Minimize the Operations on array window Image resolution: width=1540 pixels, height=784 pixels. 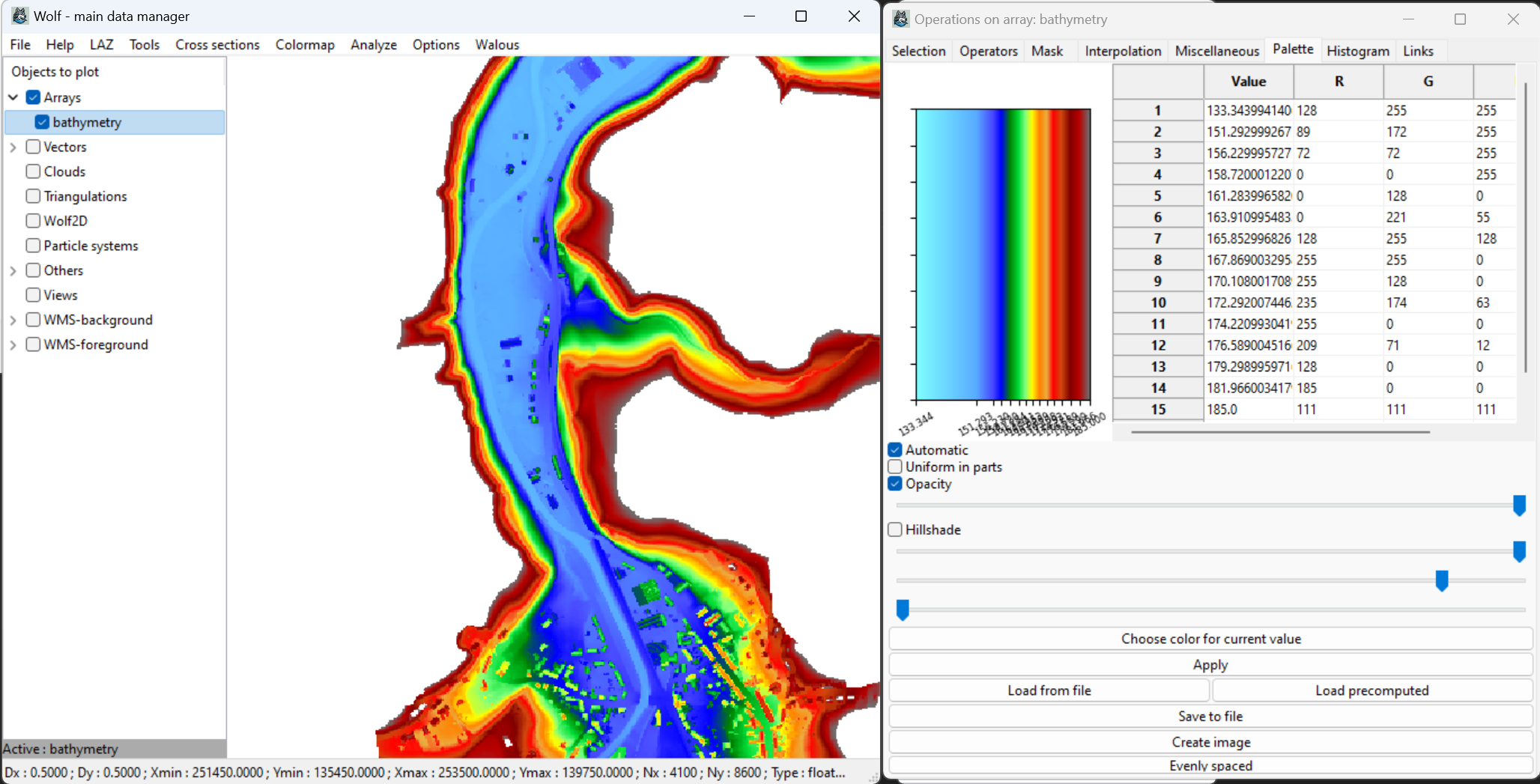tap(1408, 19)
